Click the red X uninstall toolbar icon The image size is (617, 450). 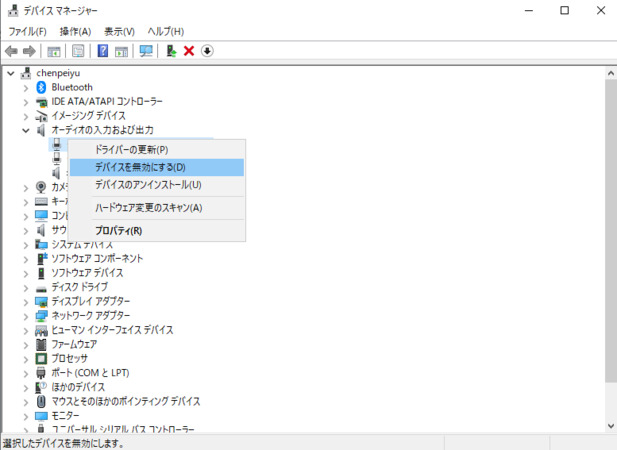tap(189, 51)
